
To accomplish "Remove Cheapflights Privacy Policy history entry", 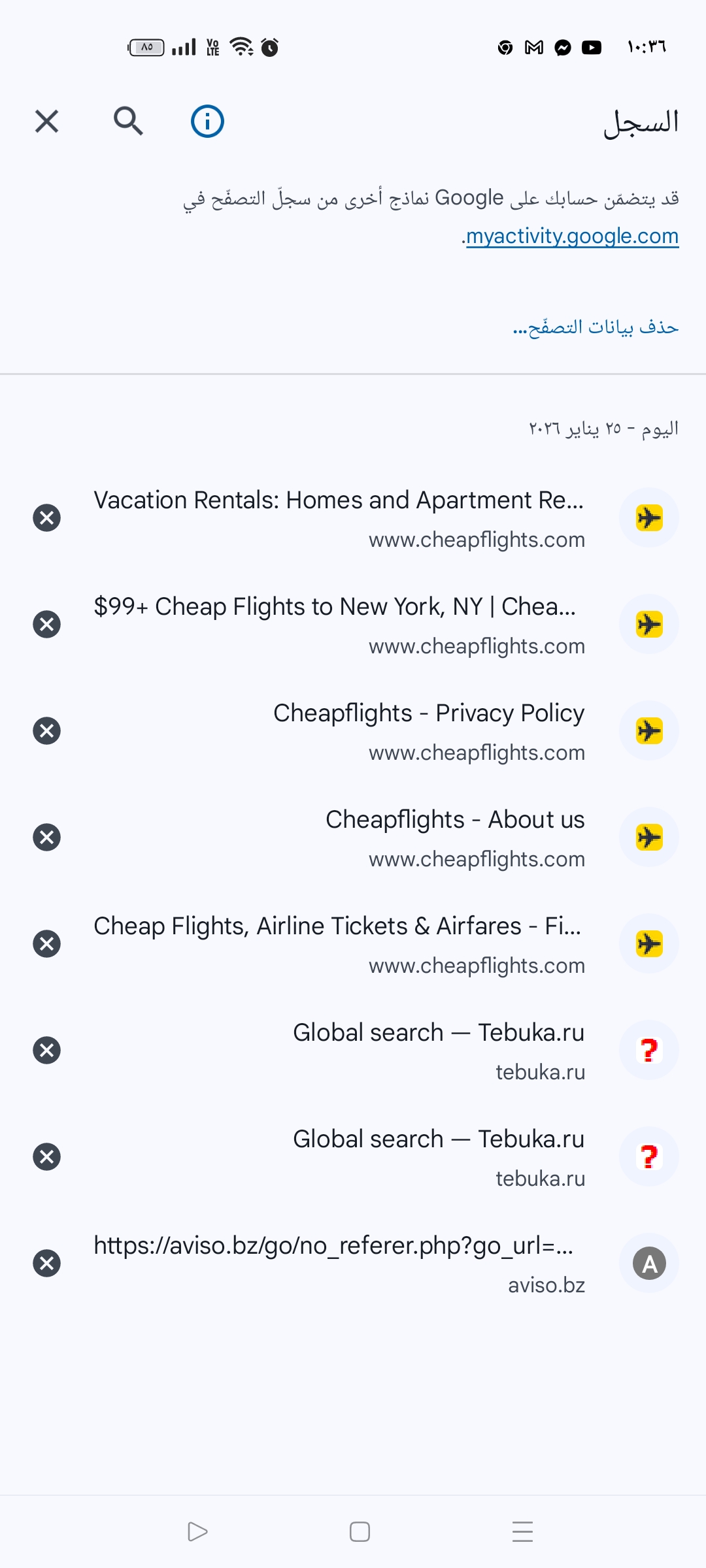I will [x=46, y=731].
